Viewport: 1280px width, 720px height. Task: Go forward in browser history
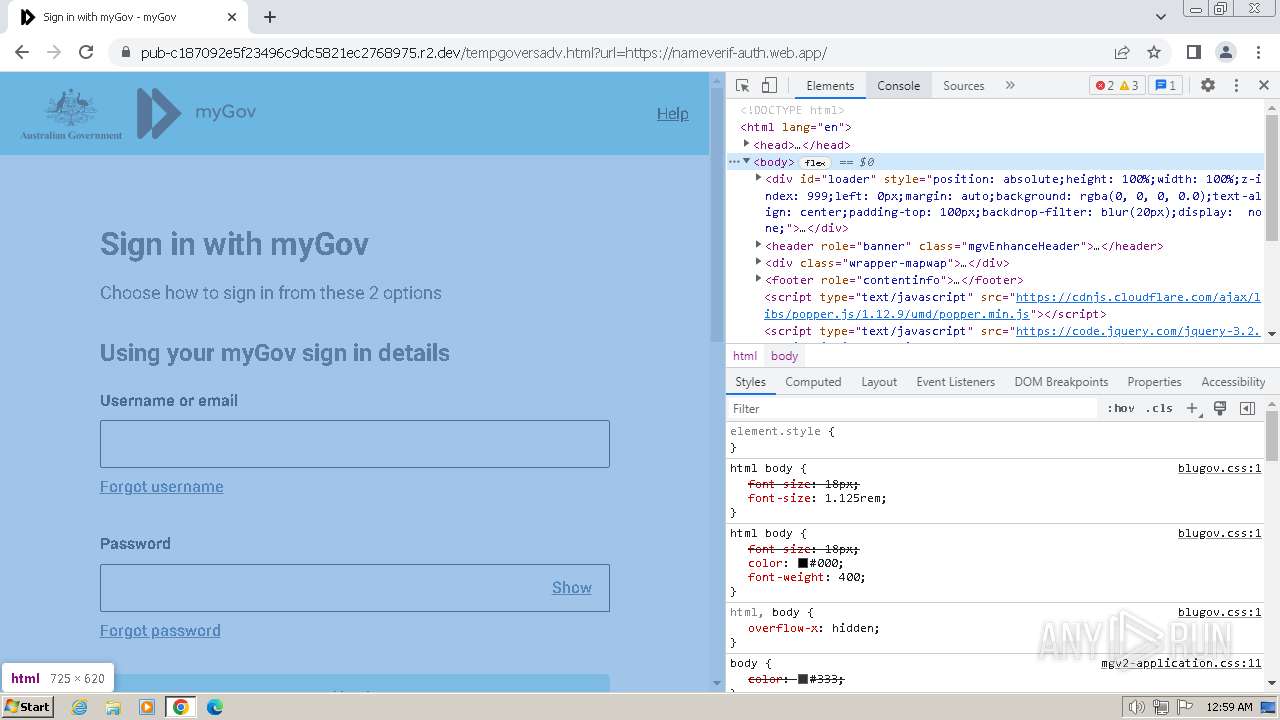[54, 52]
